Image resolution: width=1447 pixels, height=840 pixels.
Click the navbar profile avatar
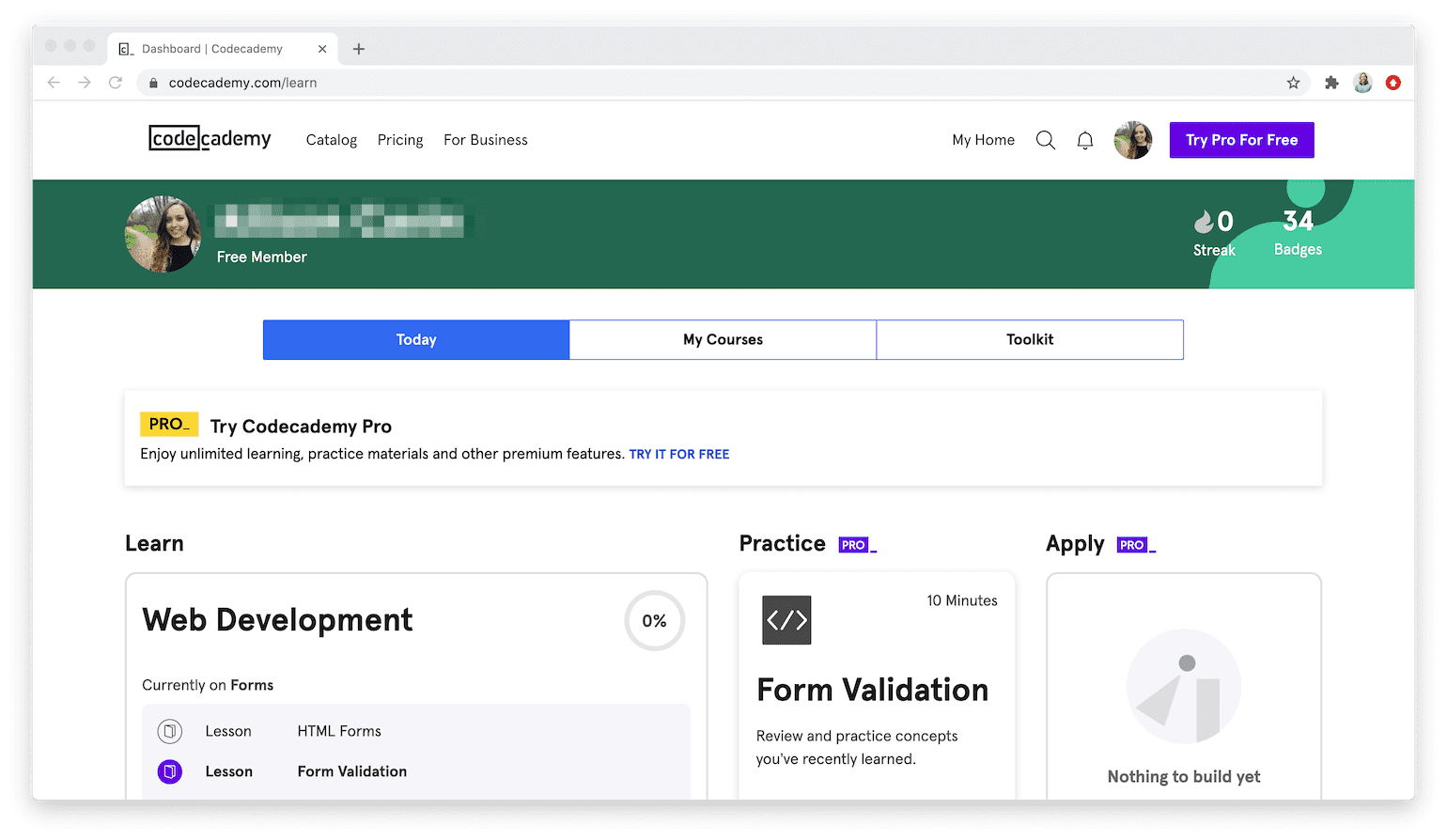(x=1132, y=139)
